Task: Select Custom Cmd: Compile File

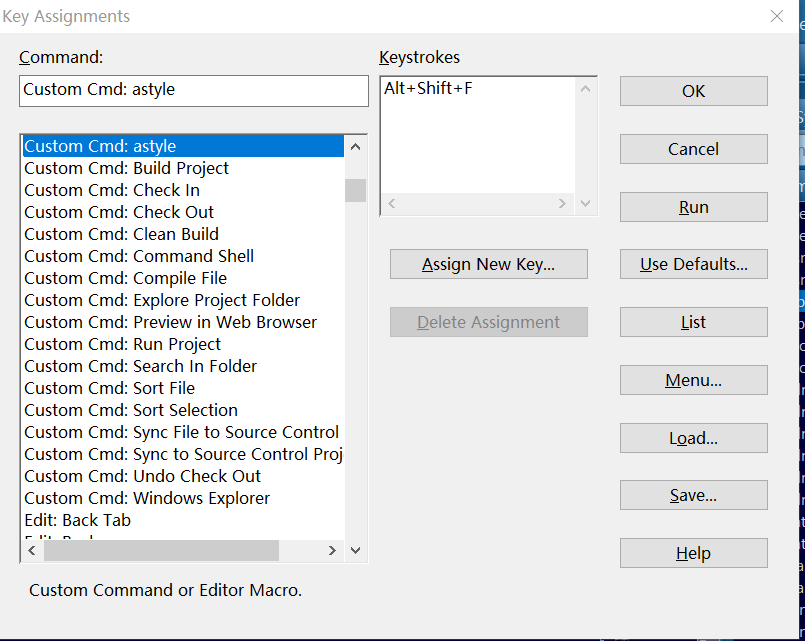Action: click(x=126, y=278)
